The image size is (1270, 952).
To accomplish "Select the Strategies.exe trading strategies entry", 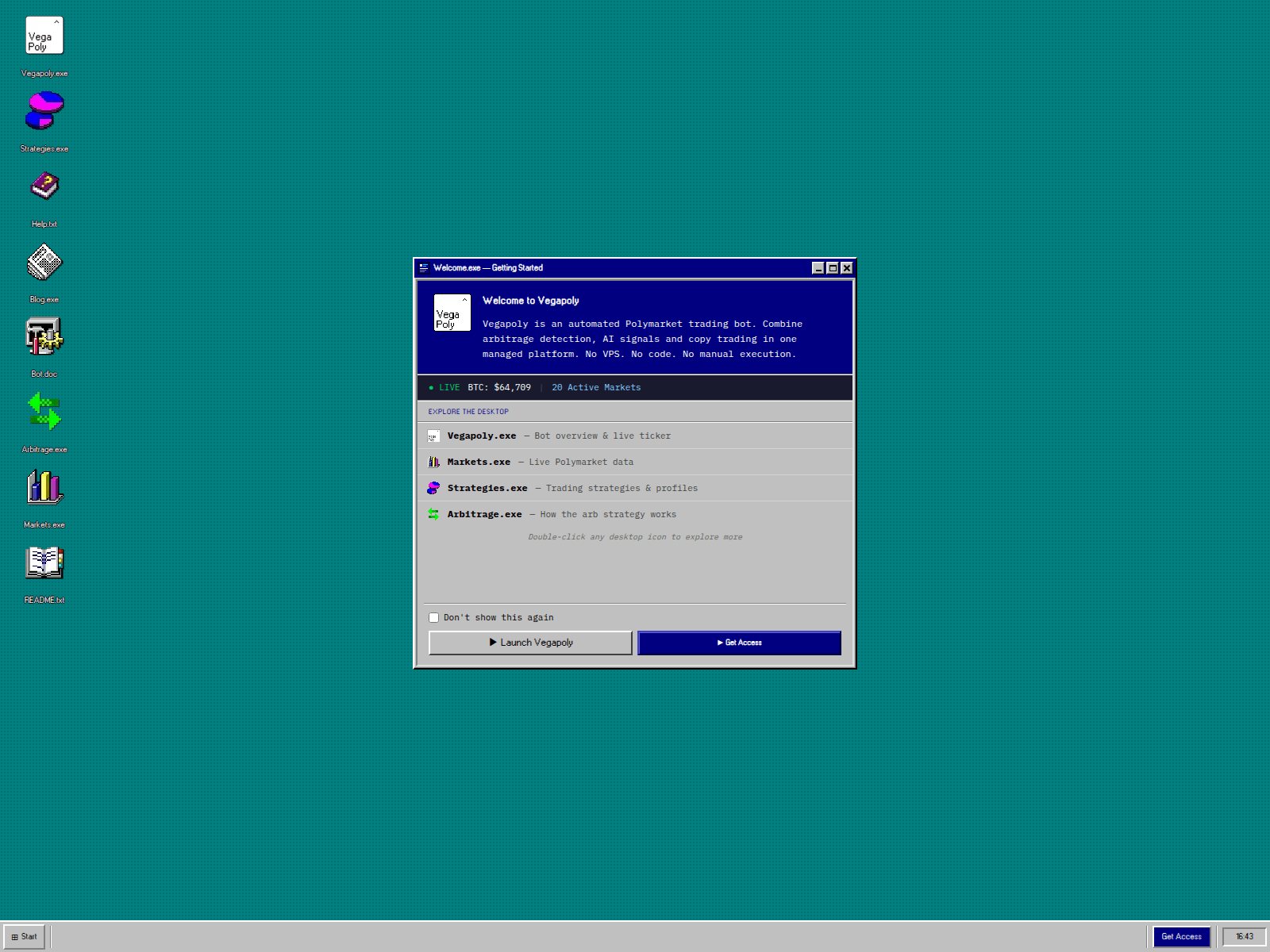I will (635, 488).
